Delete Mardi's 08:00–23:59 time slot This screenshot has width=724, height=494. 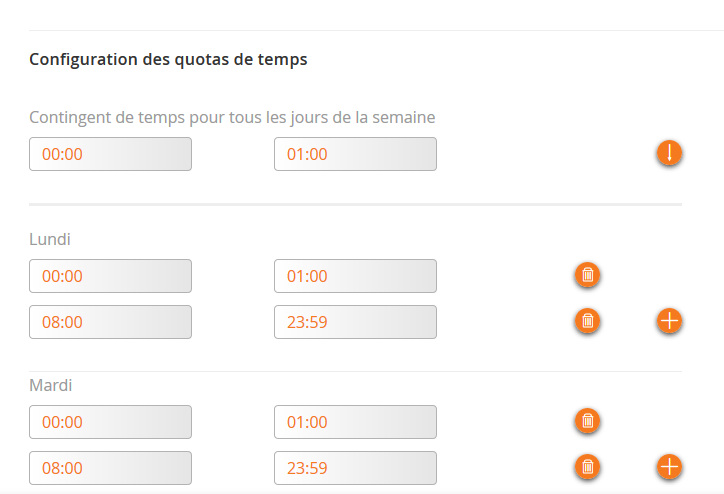(x=588, y=467)
